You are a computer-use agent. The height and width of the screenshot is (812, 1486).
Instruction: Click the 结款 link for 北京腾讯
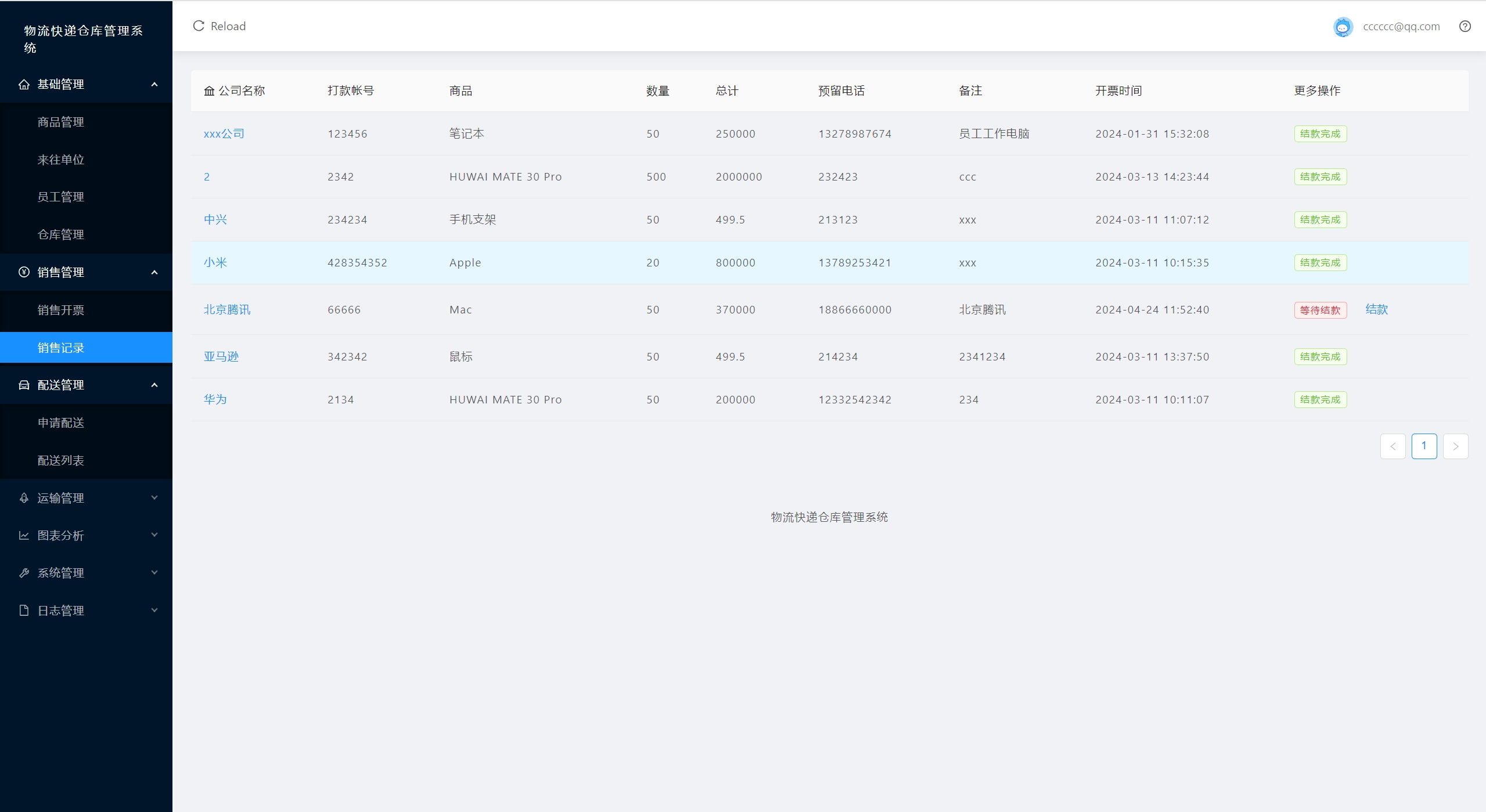click(x=1376, y=309)
